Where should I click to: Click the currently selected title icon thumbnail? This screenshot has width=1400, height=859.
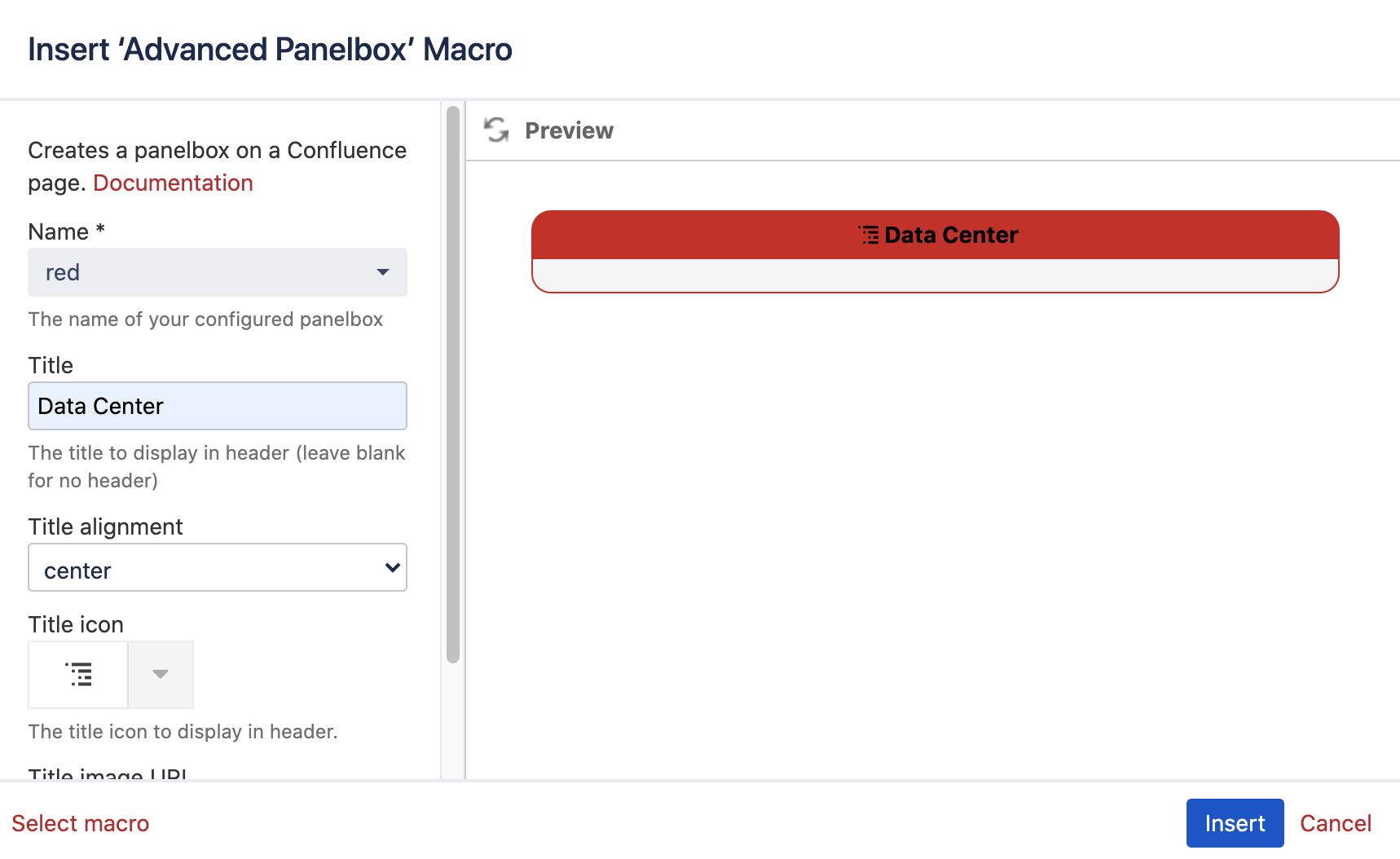[77, 674]
